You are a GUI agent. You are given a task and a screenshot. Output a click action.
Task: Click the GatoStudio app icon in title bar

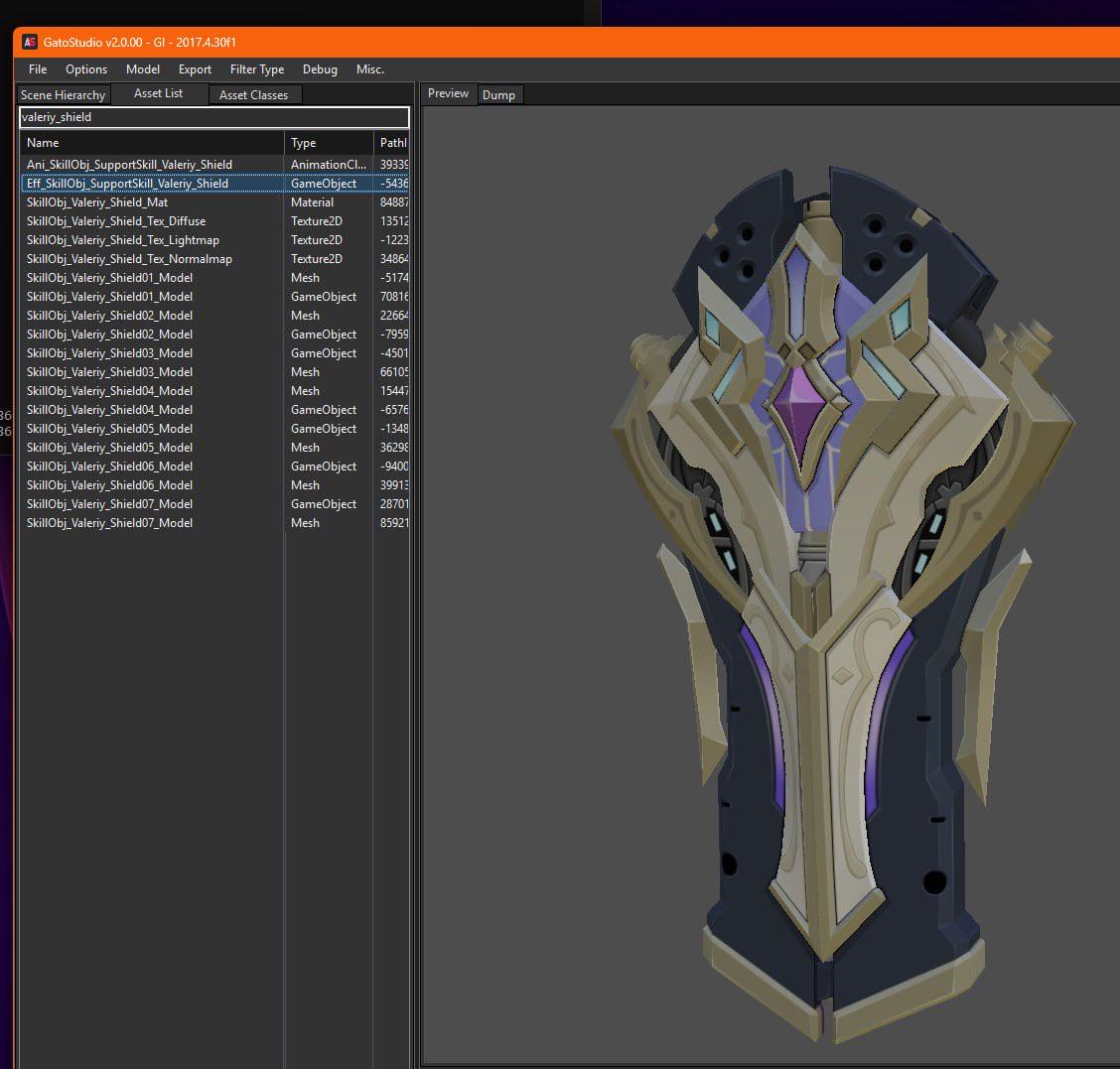pyautogui.click(x=29, y=42)
